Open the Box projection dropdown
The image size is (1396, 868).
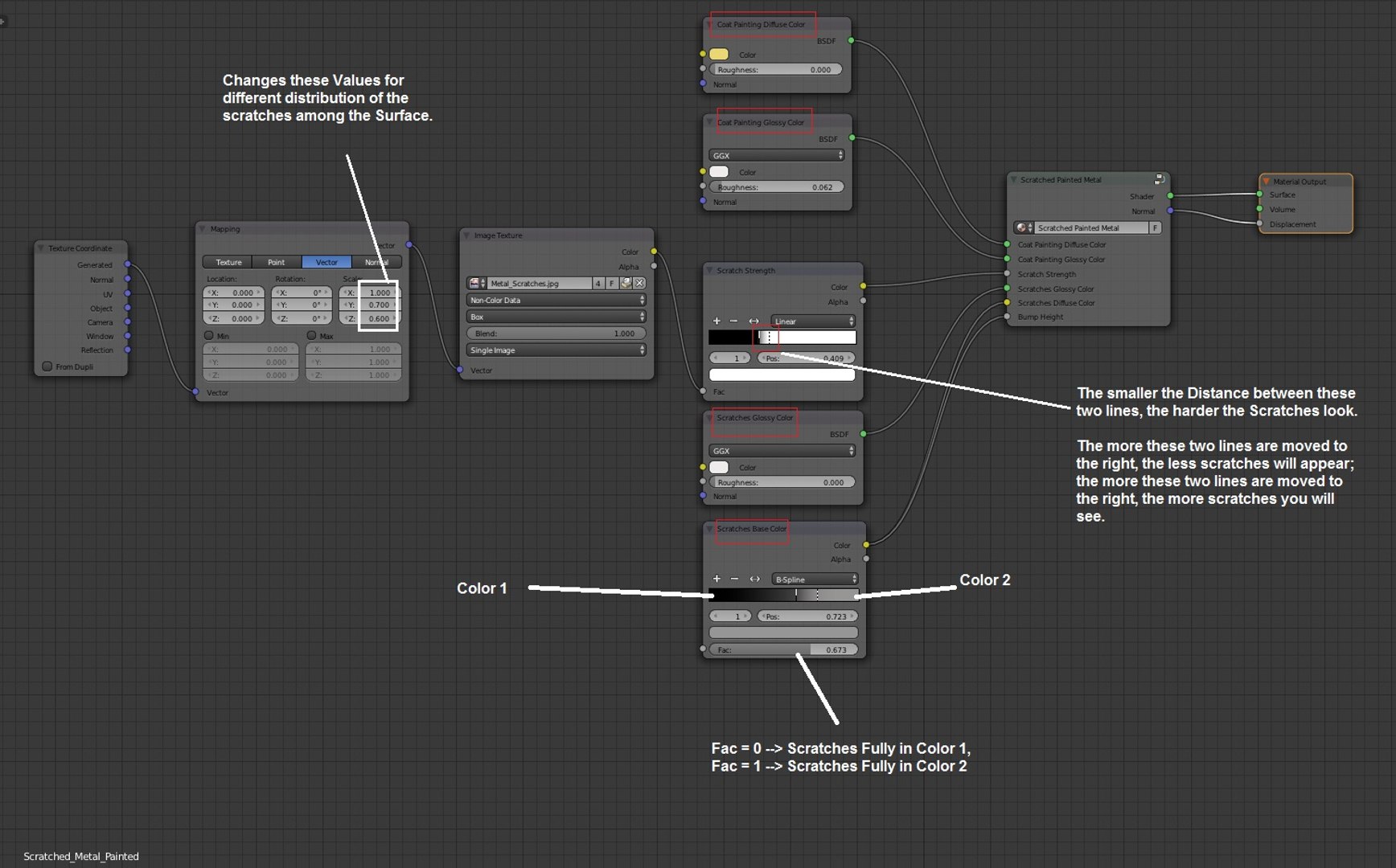[x=556, y=317]
